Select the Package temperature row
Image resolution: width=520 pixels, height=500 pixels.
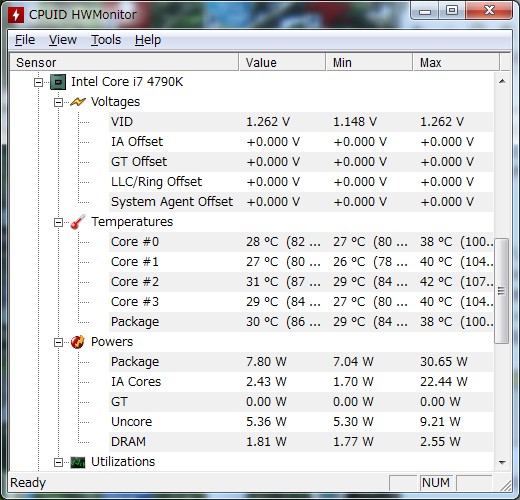pos(301,322)
